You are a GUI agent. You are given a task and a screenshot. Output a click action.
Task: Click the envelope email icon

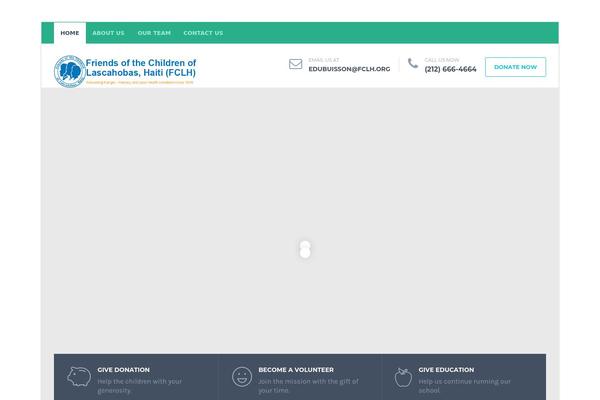[x=295, y=64]
